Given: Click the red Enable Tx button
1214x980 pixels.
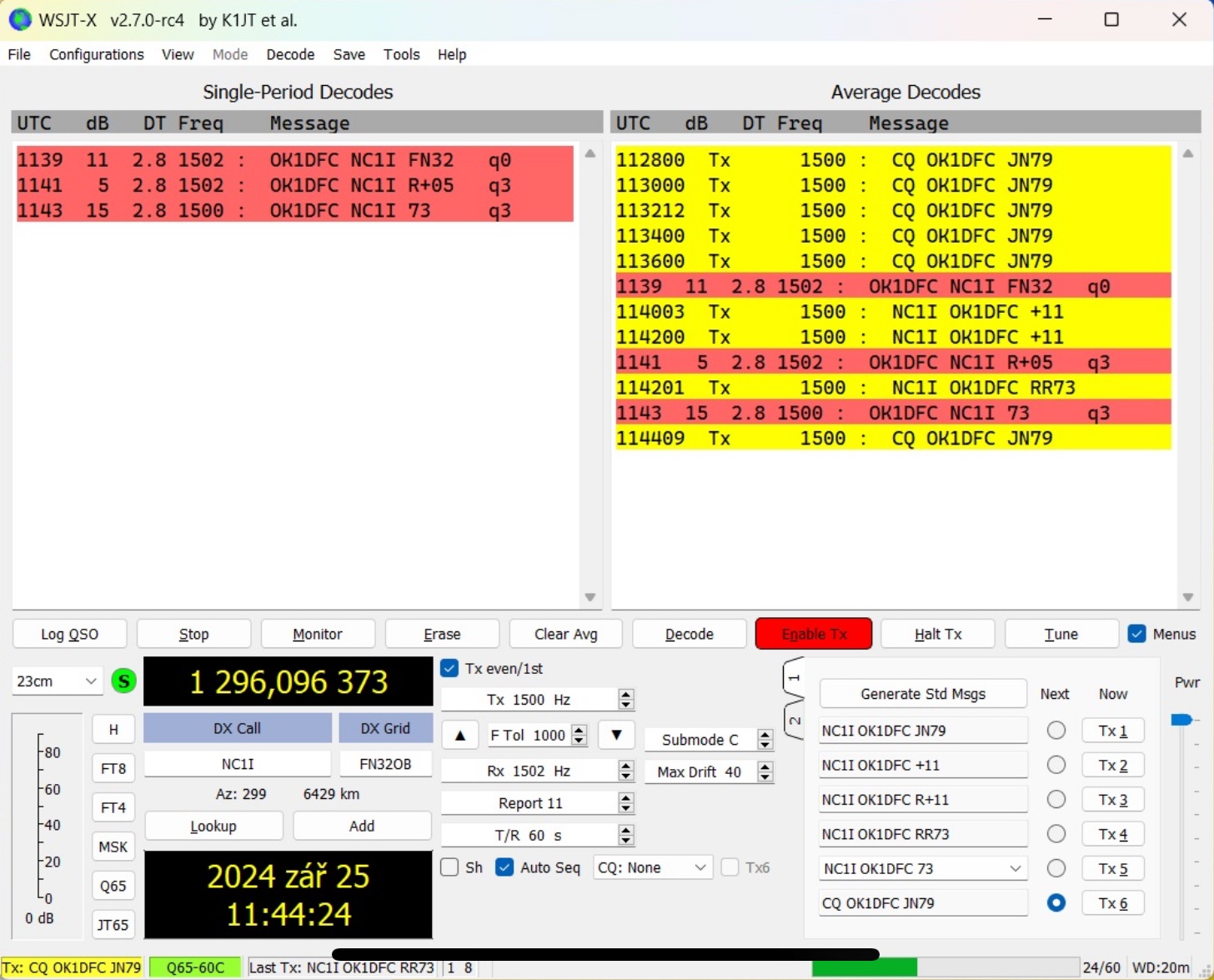Looking at the screenshot, I should point(814,634).
